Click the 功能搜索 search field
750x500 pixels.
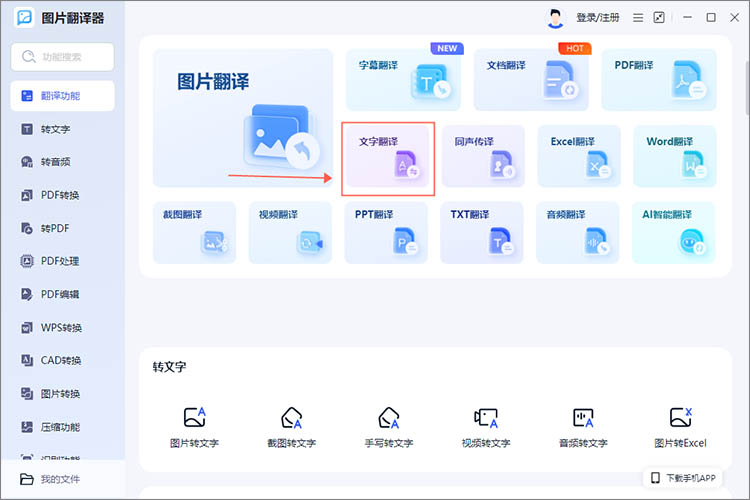(63, 57)
